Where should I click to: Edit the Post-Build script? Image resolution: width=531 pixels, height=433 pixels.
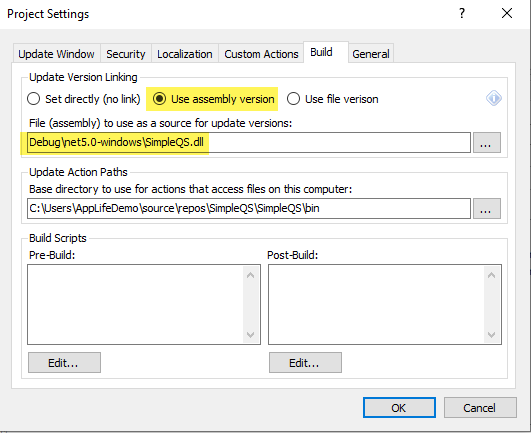(305, 363)
